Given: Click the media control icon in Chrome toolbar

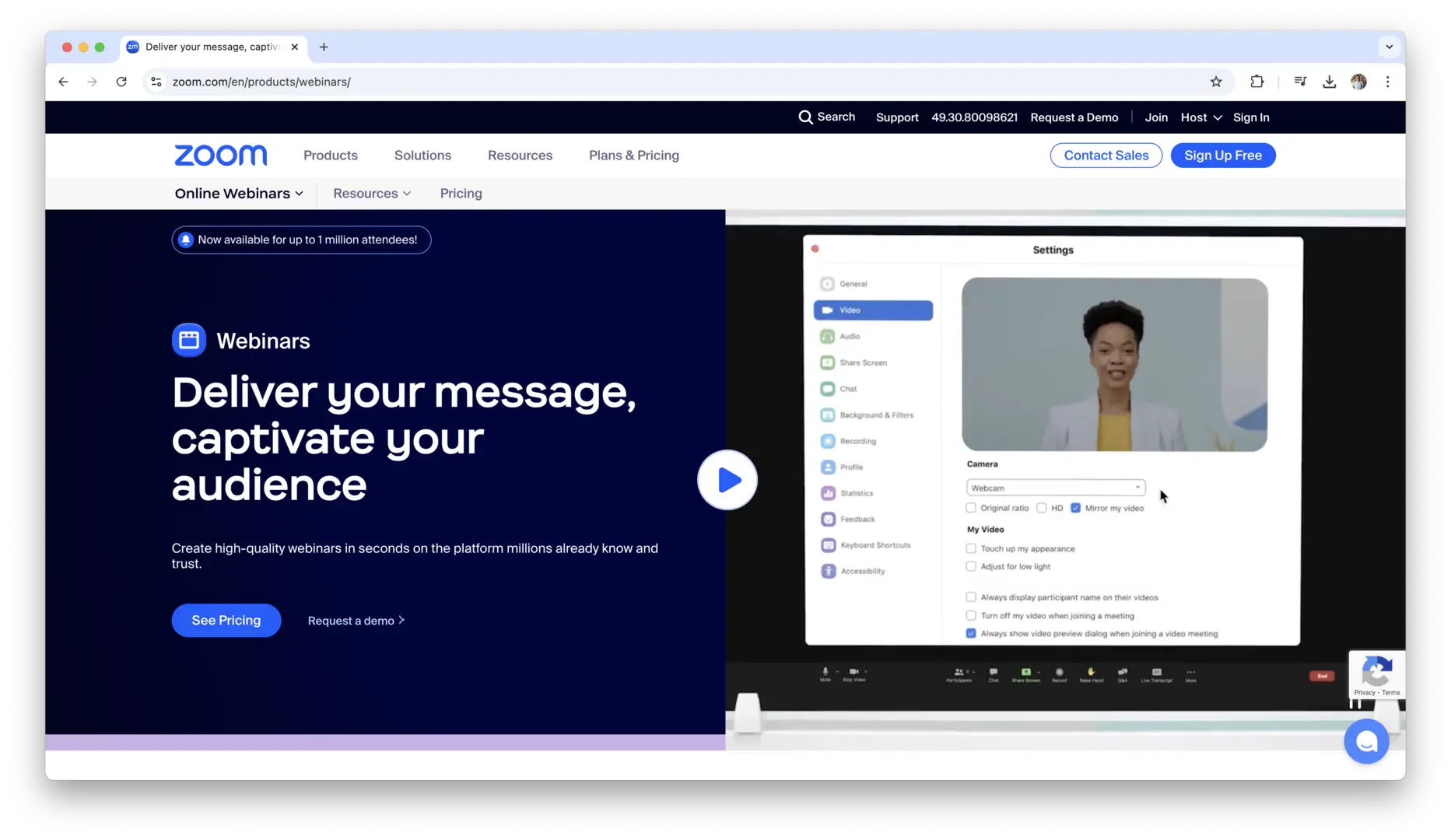Looking at the screenshot, I should pos(1300,82).
